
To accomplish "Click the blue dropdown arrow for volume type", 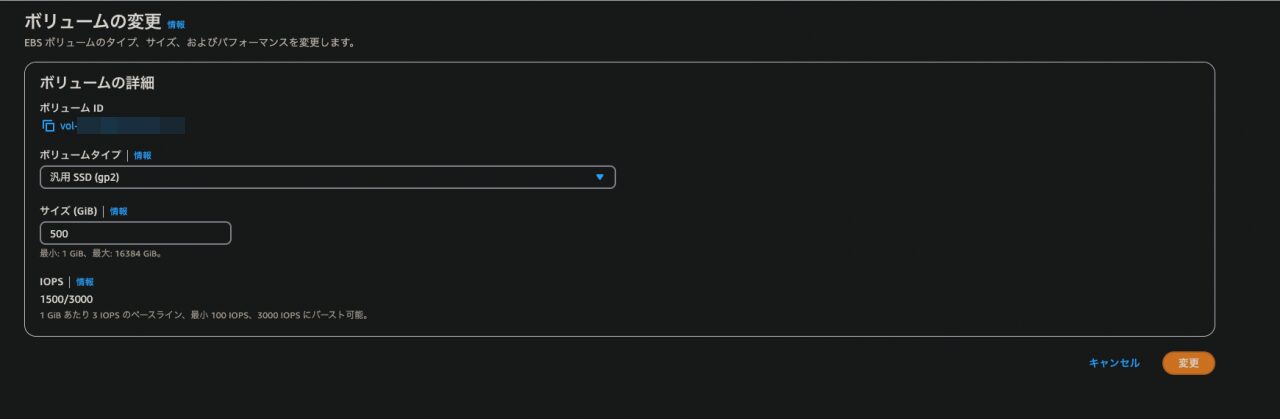I will point(600,177).
